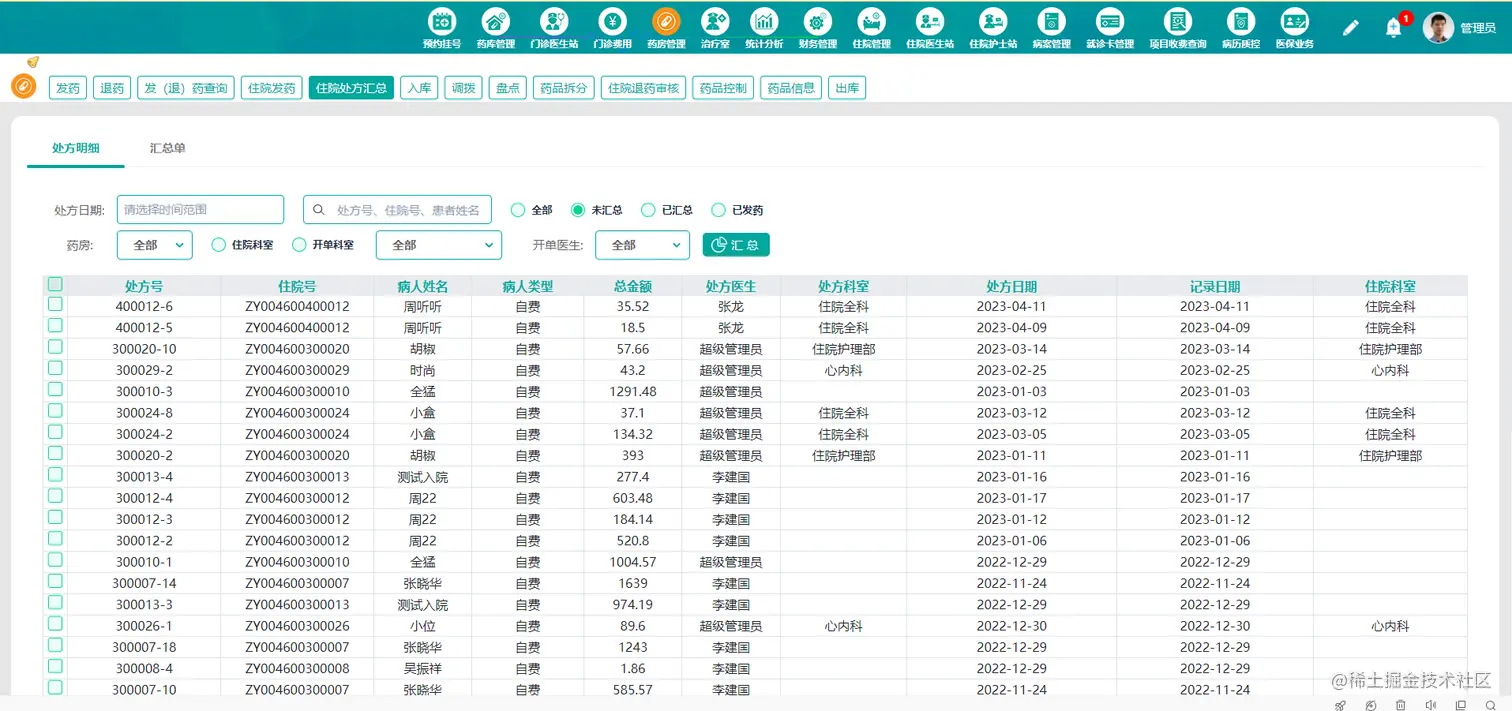Open the 住院护士站 module icon
The width and height of the screenshot is (1512, 711).
[x=992, y=27]
